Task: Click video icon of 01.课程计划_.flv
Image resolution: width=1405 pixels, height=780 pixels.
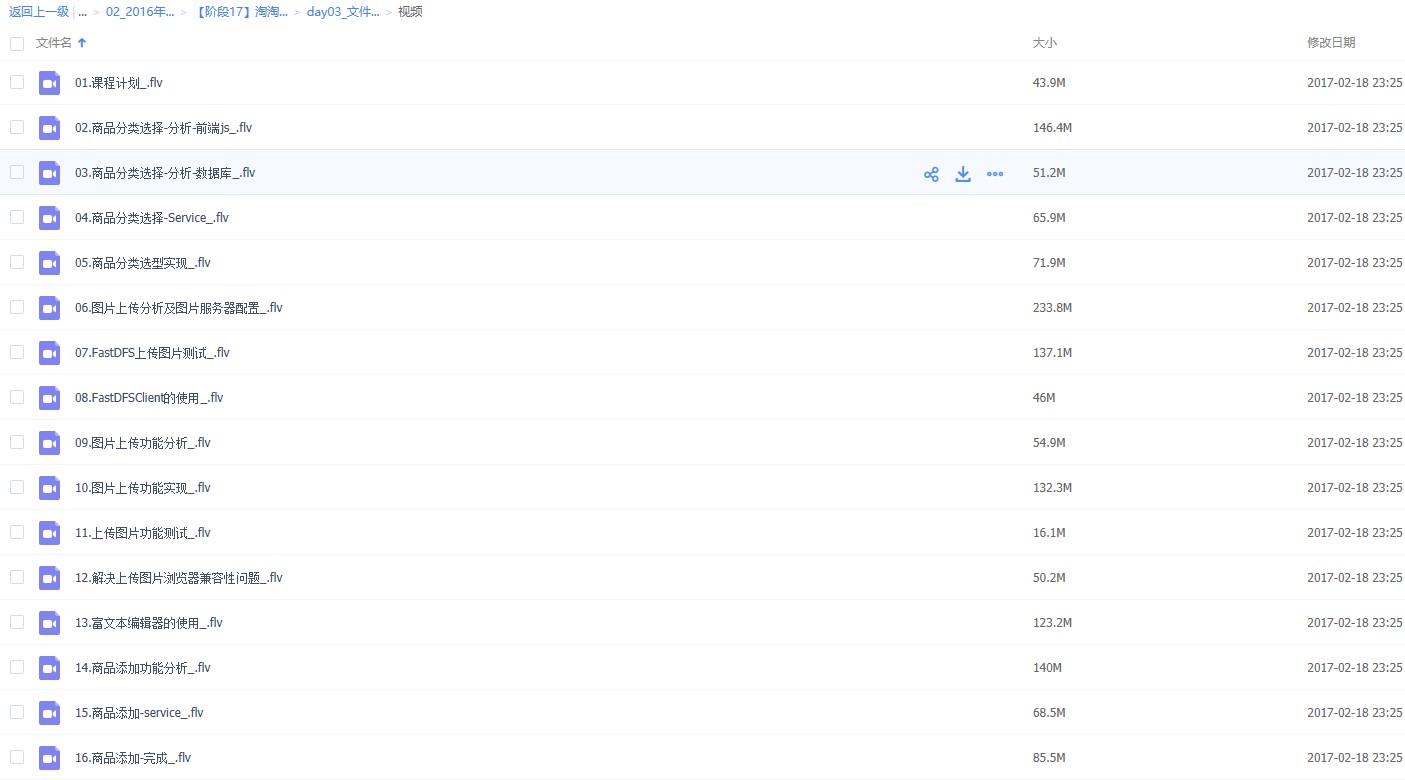Action: pos(50,83)
